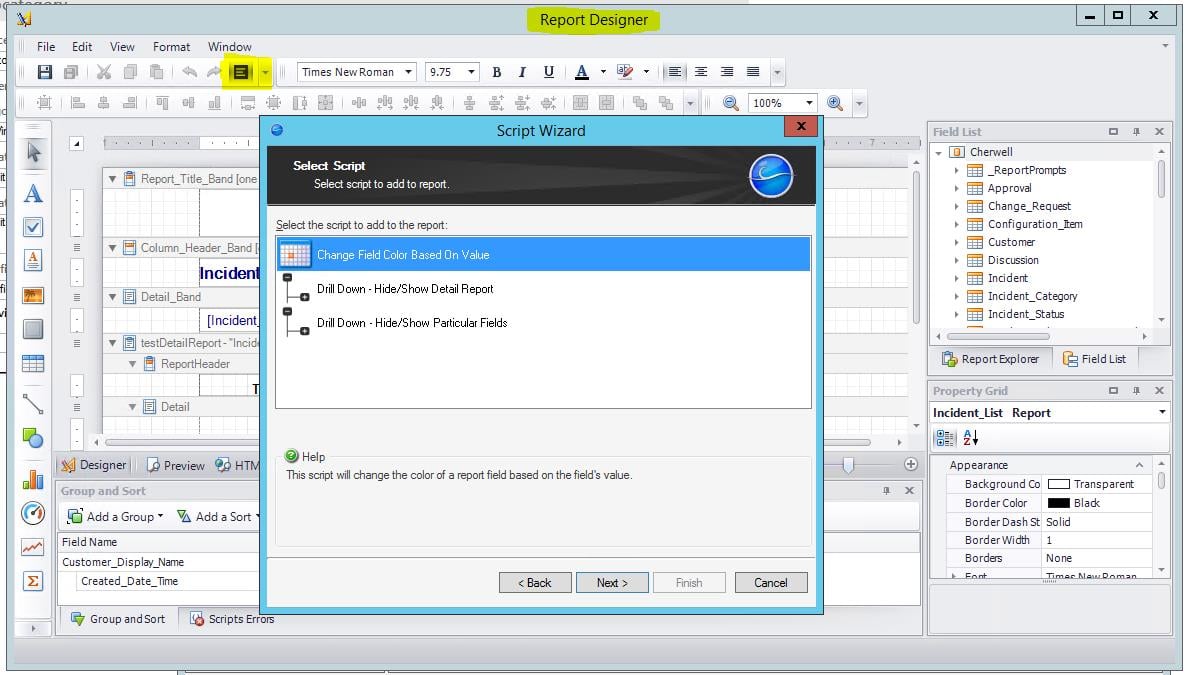Click the Next button in Script Wizard

tap(612, 583)
